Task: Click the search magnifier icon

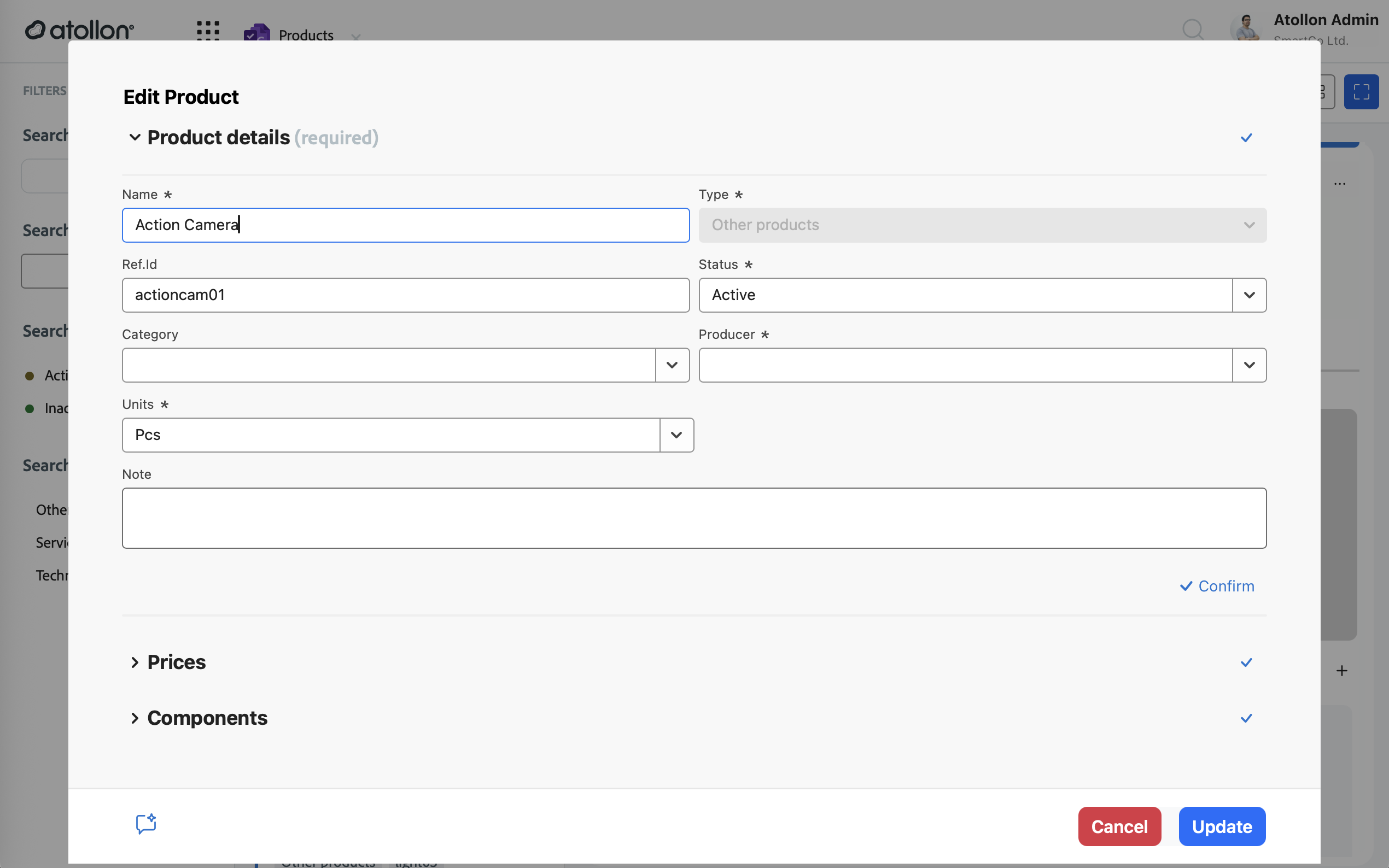Action: tap(1192, 29)
